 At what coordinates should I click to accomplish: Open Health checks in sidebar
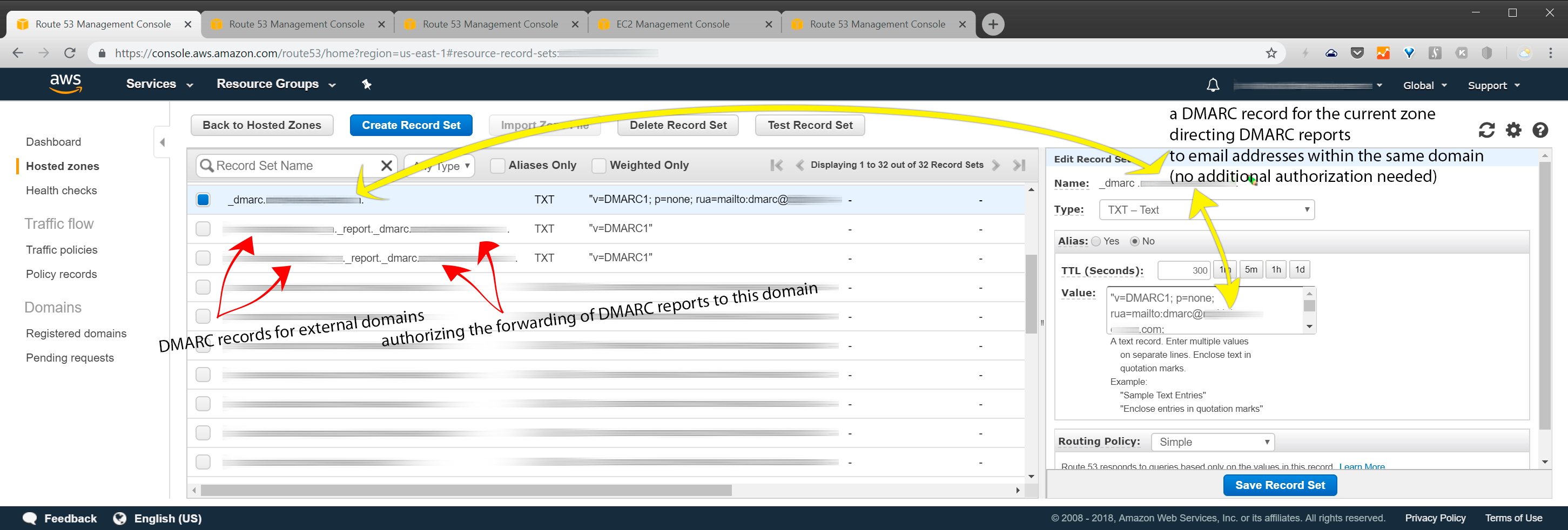coord(62,191)
